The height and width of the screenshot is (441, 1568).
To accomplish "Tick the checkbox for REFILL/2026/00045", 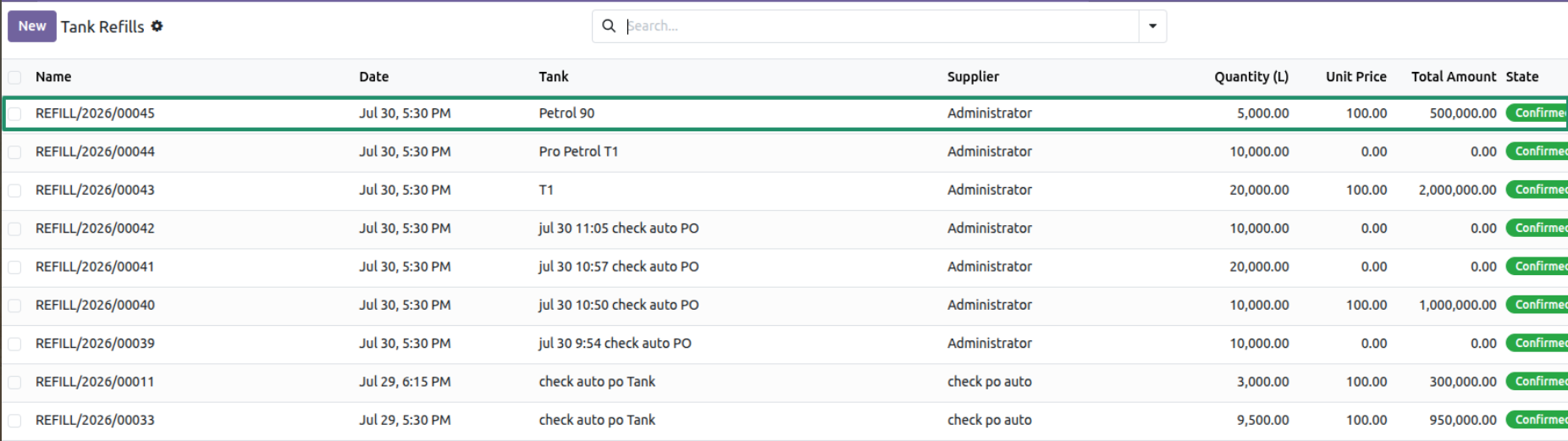I will 14,113.
